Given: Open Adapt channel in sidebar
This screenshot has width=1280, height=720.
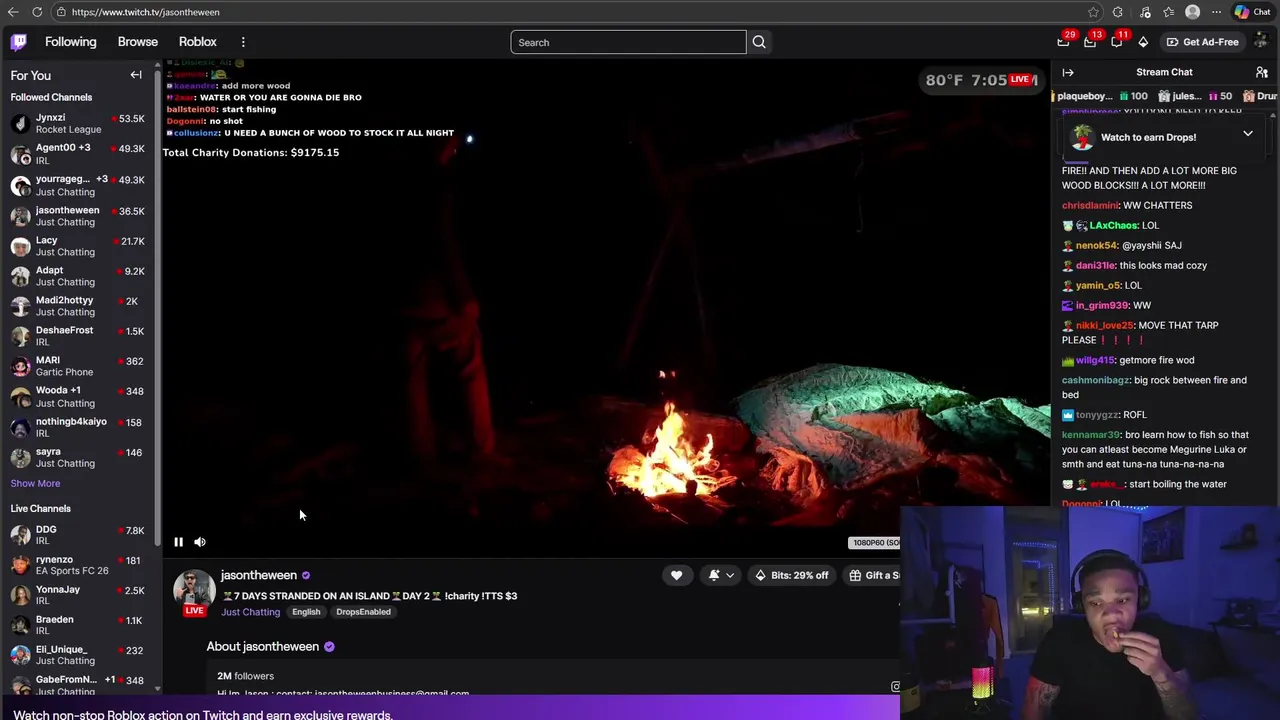Looking at the screenshot, I should 78,276.
